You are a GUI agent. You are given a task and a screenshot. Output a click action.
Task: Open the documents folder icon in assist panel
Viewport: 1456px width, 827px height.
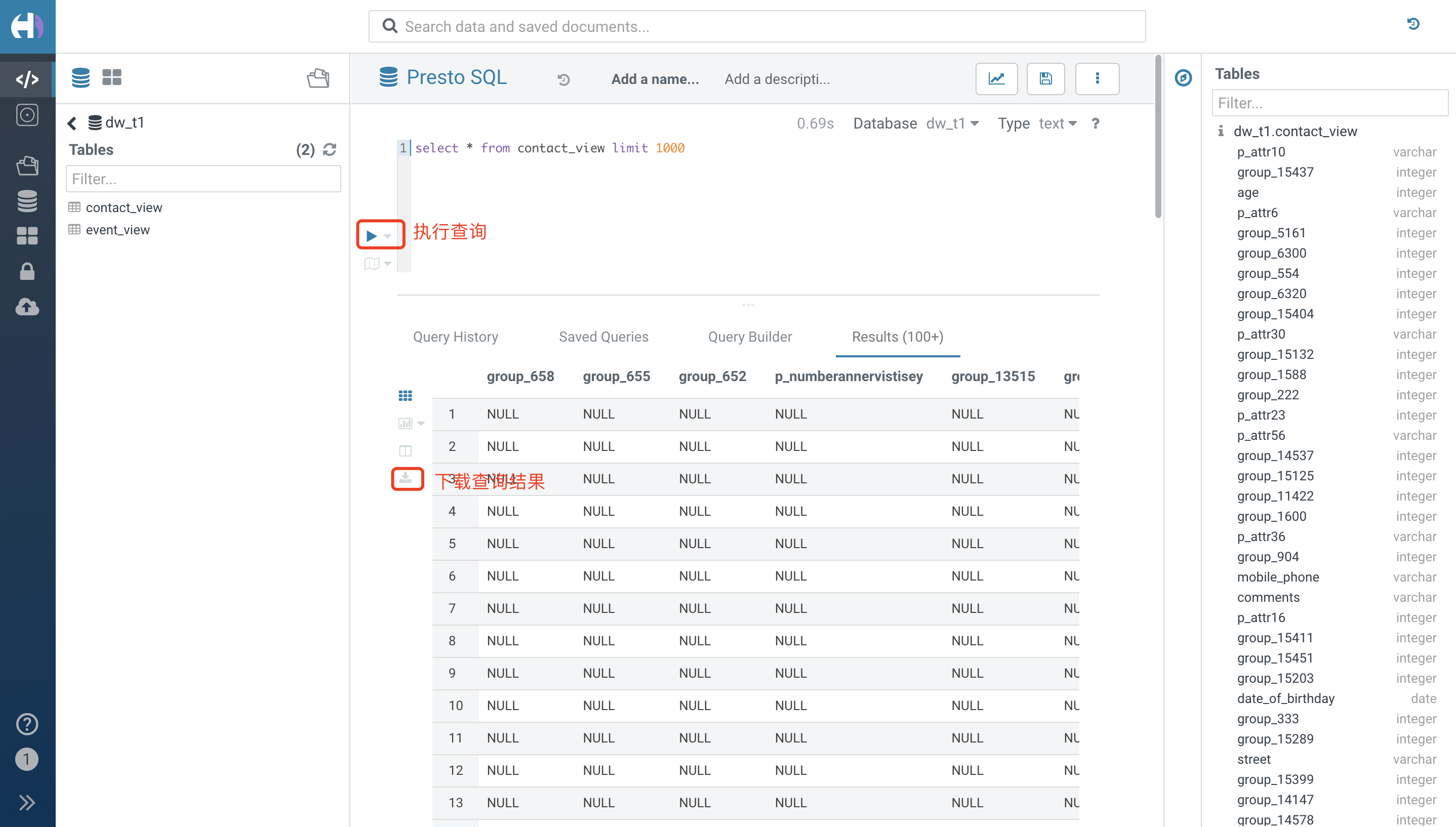(319, 78)
